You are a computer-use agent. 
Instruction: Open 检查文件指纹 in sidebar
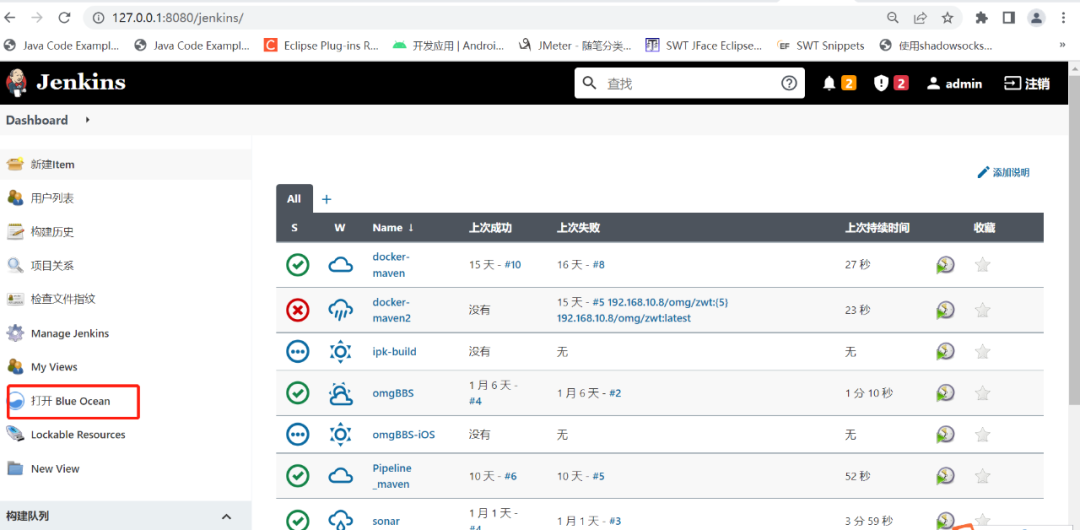pos(63,299)
